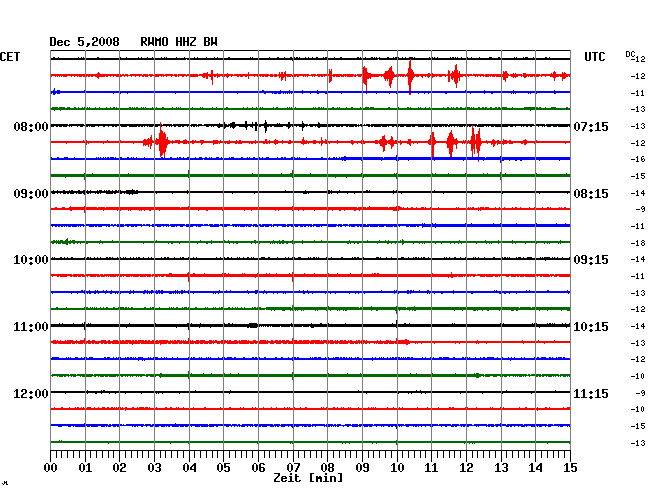The image size is (650, 494).
Task: Click the DC value -18
Action: tap(638, 243)
